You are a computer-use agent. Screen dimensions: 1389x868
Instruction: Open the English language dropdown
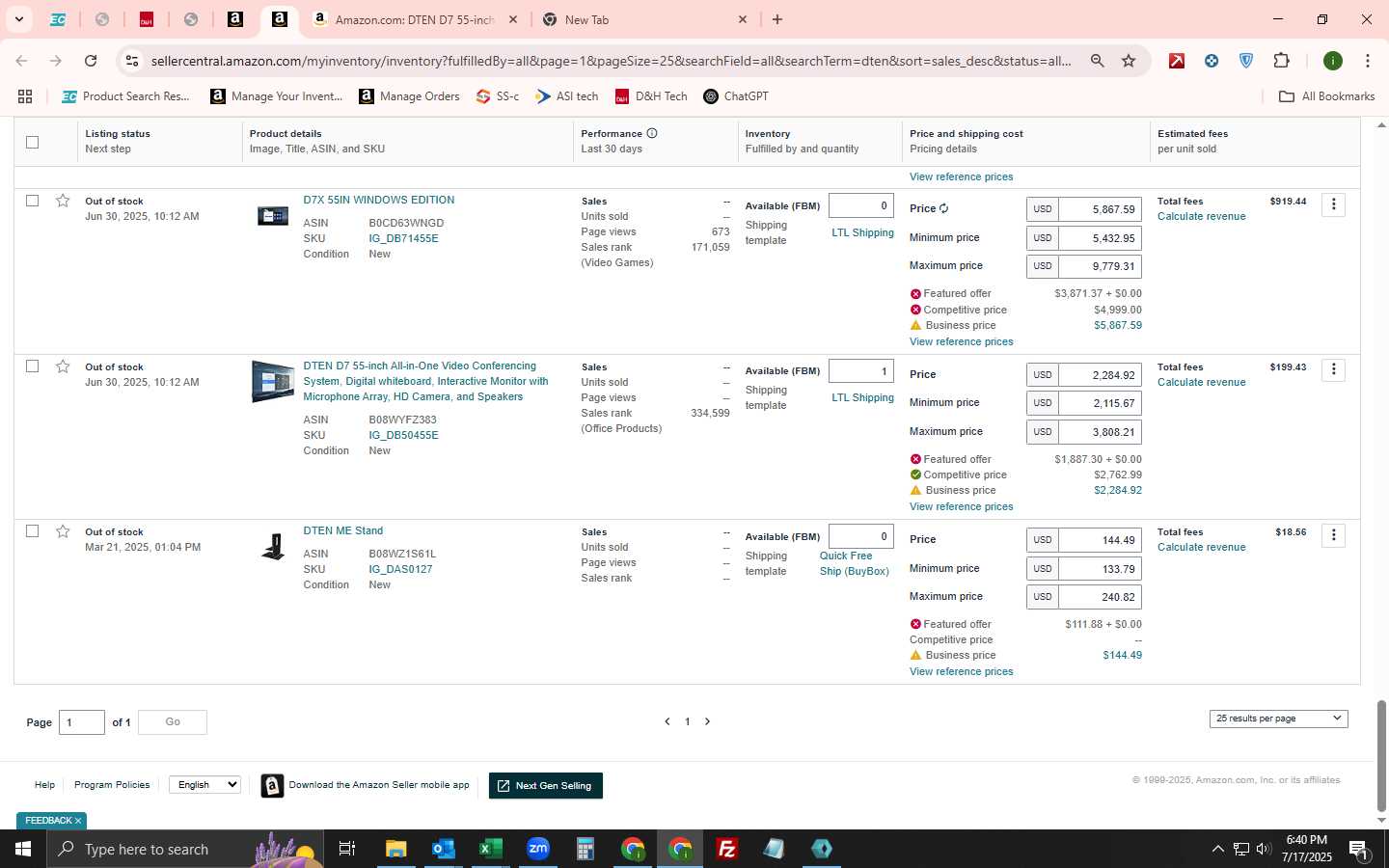tap(204, 785)
